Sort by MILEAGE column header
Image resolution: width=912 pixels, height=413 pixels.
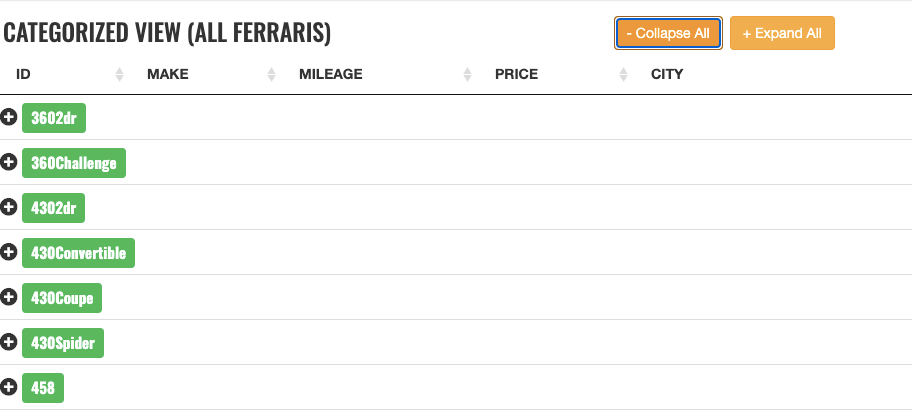330,74
